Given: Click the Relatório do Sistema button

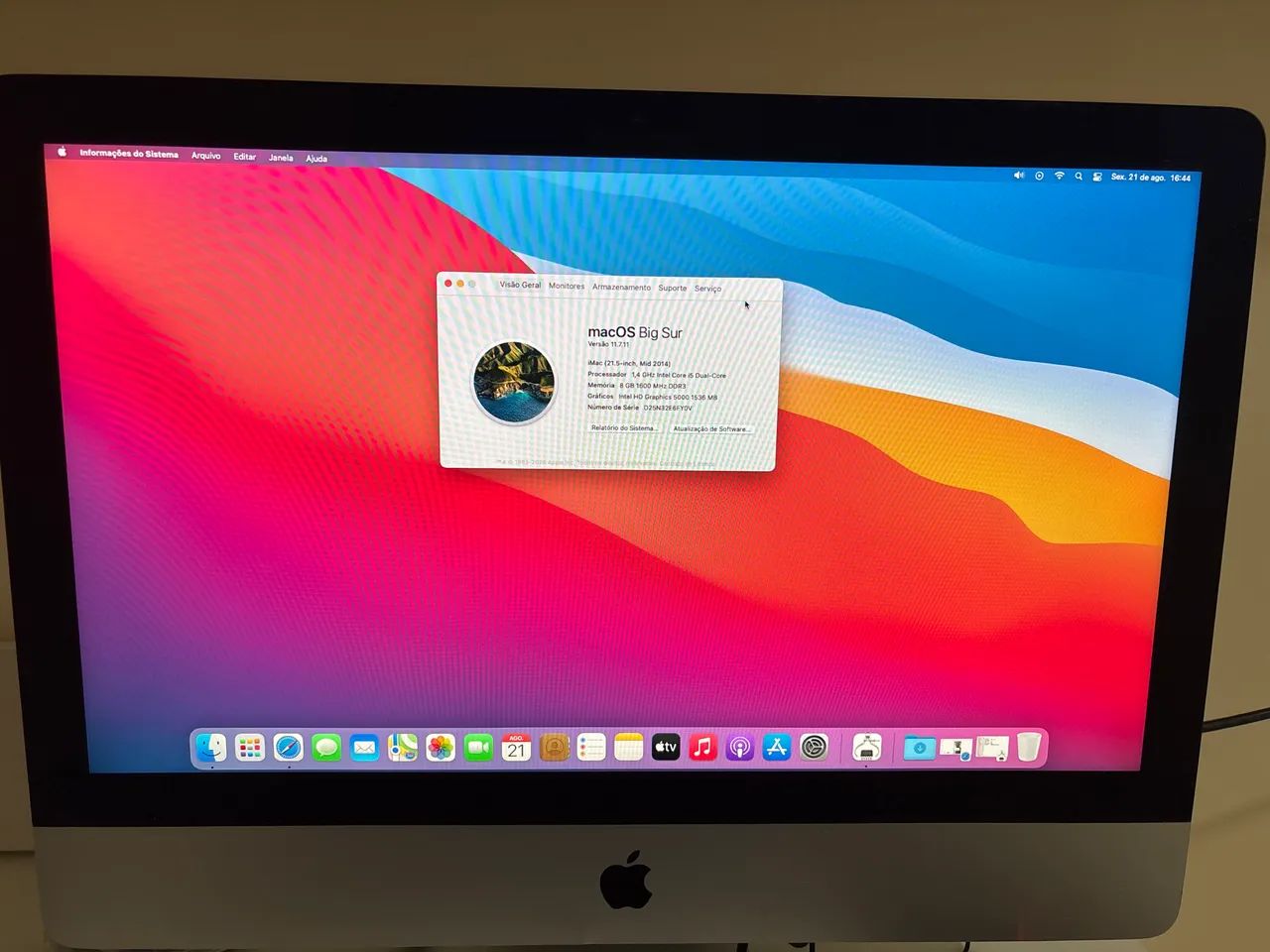Looking at the screenshot, I should tap(623, 427).
